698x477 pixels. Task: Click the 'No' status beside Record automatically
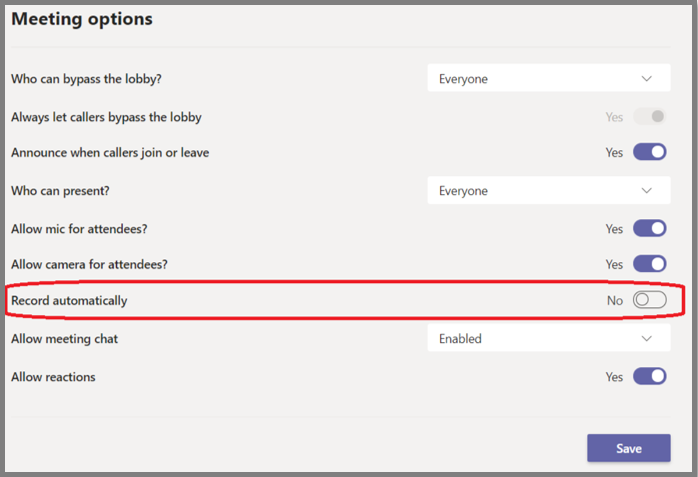tap(615, 300)
